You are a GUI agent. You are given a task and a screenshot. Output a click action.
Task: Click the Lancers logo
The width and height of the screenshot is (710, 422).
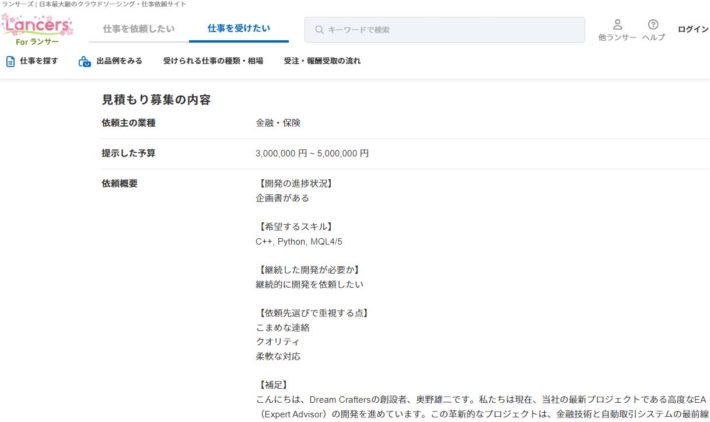pos(37,29)
